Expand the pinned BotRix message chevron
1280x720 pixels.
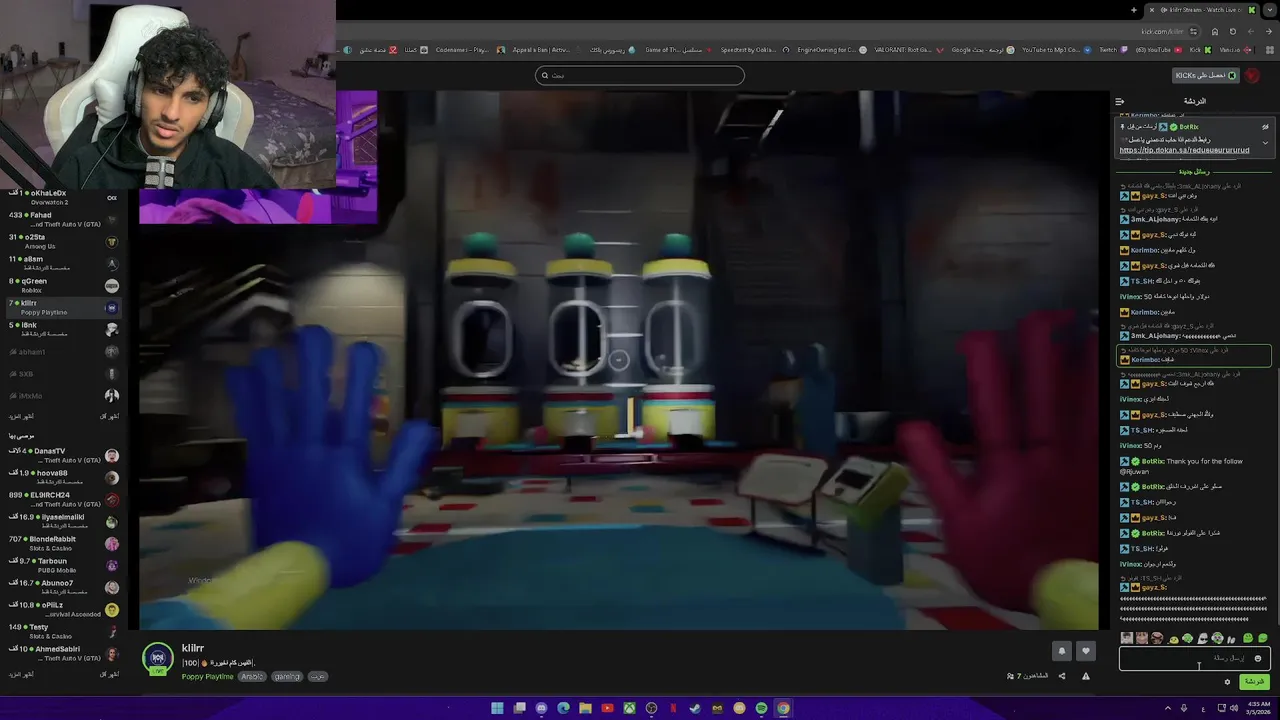[1265, 143]
